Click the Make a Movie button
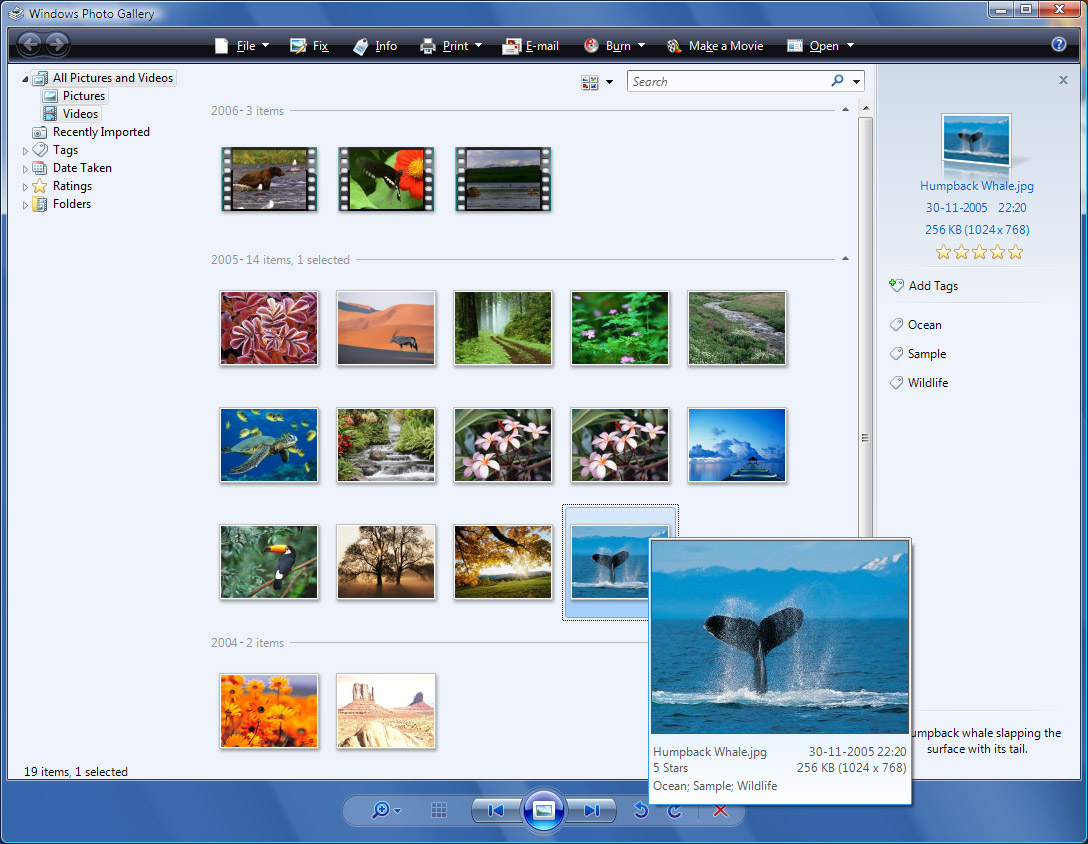This screenshot has width=1088, height=844. coord(715,46)
